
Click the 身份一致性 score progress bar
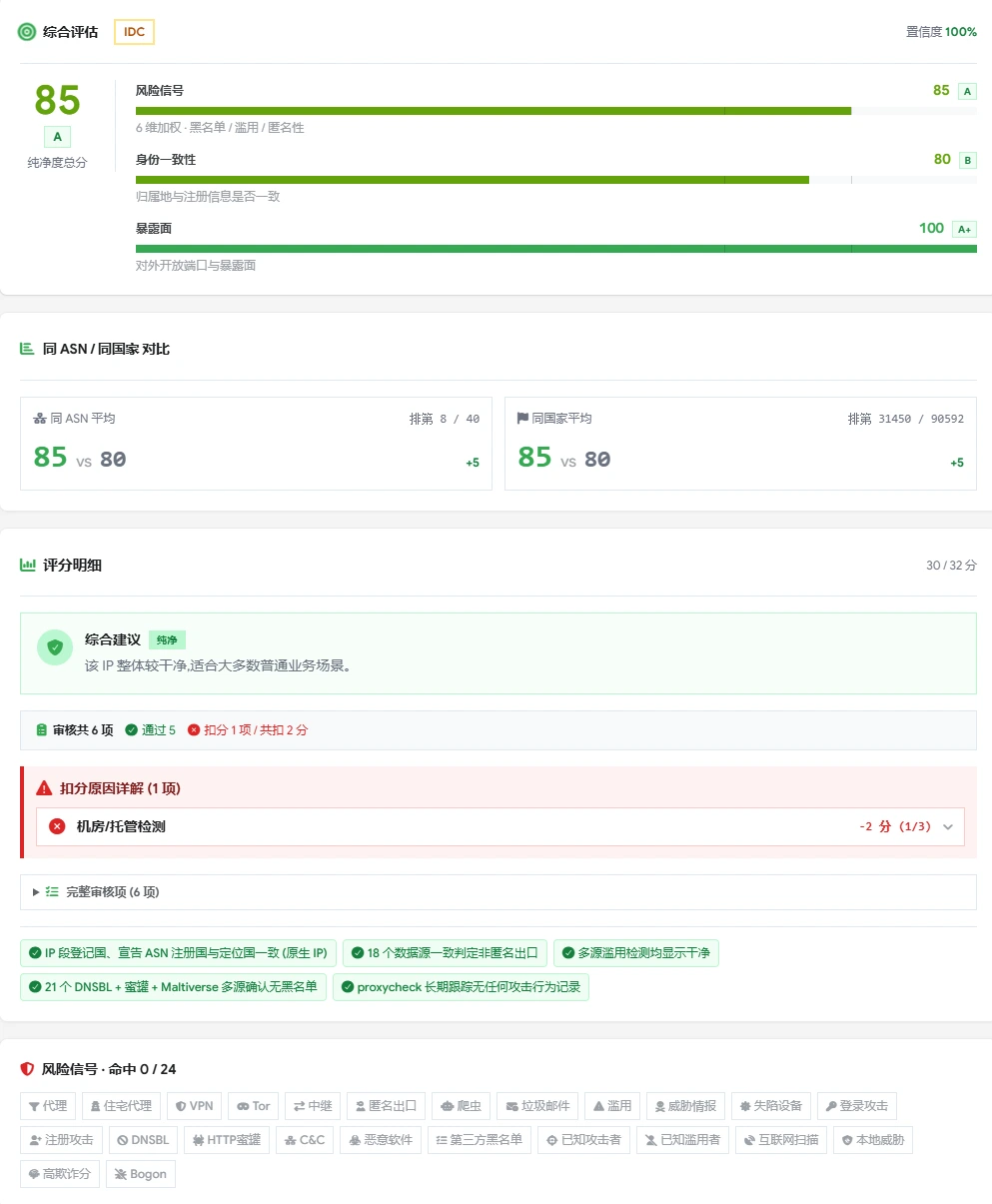pyautogui.click(x=556, y=180)
